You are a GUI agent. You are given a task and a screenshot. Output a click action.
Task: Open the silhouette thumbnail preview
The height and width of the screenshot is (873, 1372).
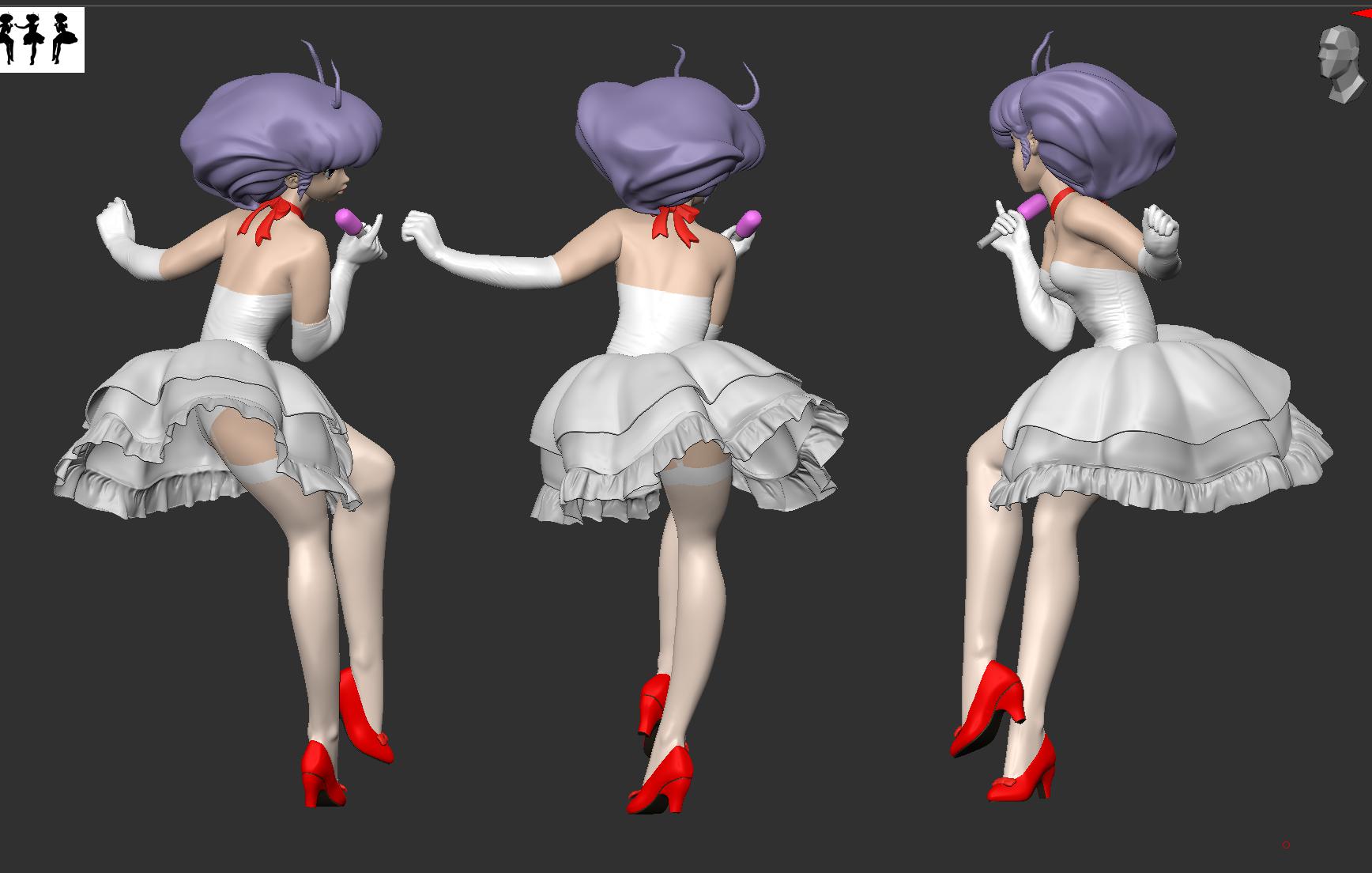pyautogui.click(x=42, y=40)
